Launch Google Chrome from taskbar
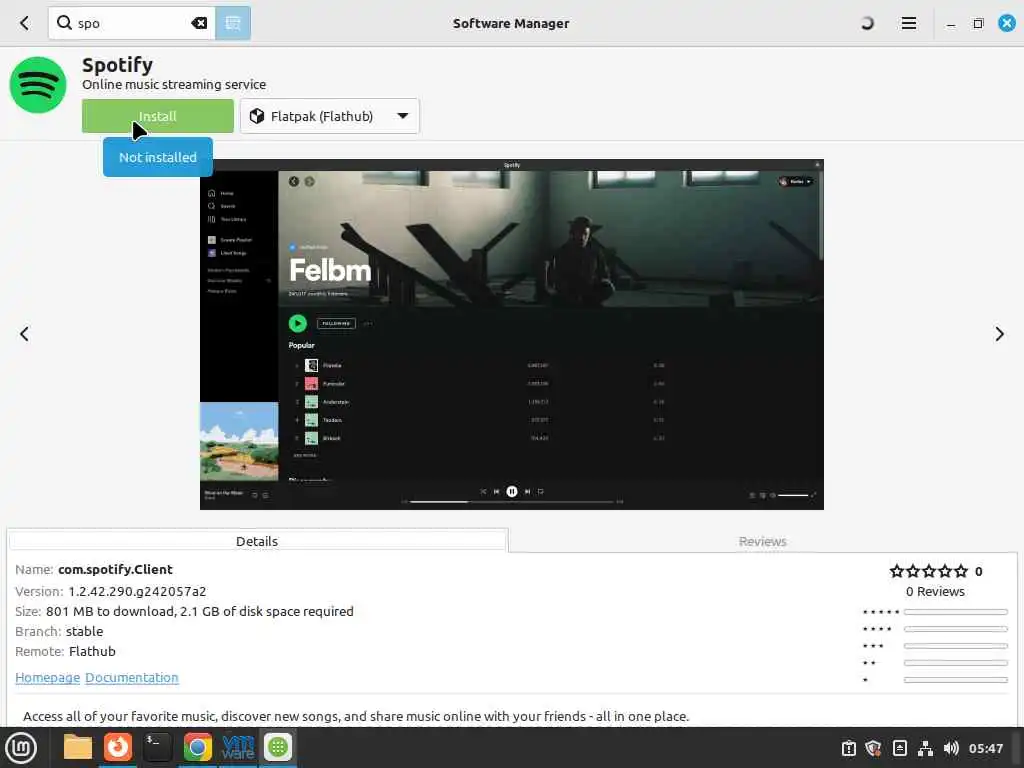 tap(198, 748)
